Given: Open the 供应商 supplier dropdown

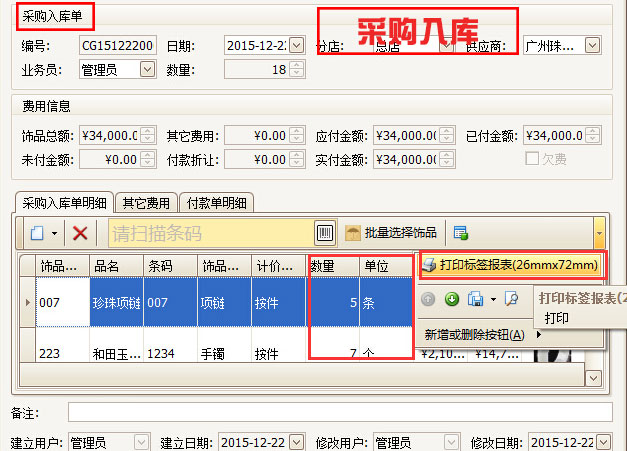Looking at the screenshot, I should pos(592,45).
